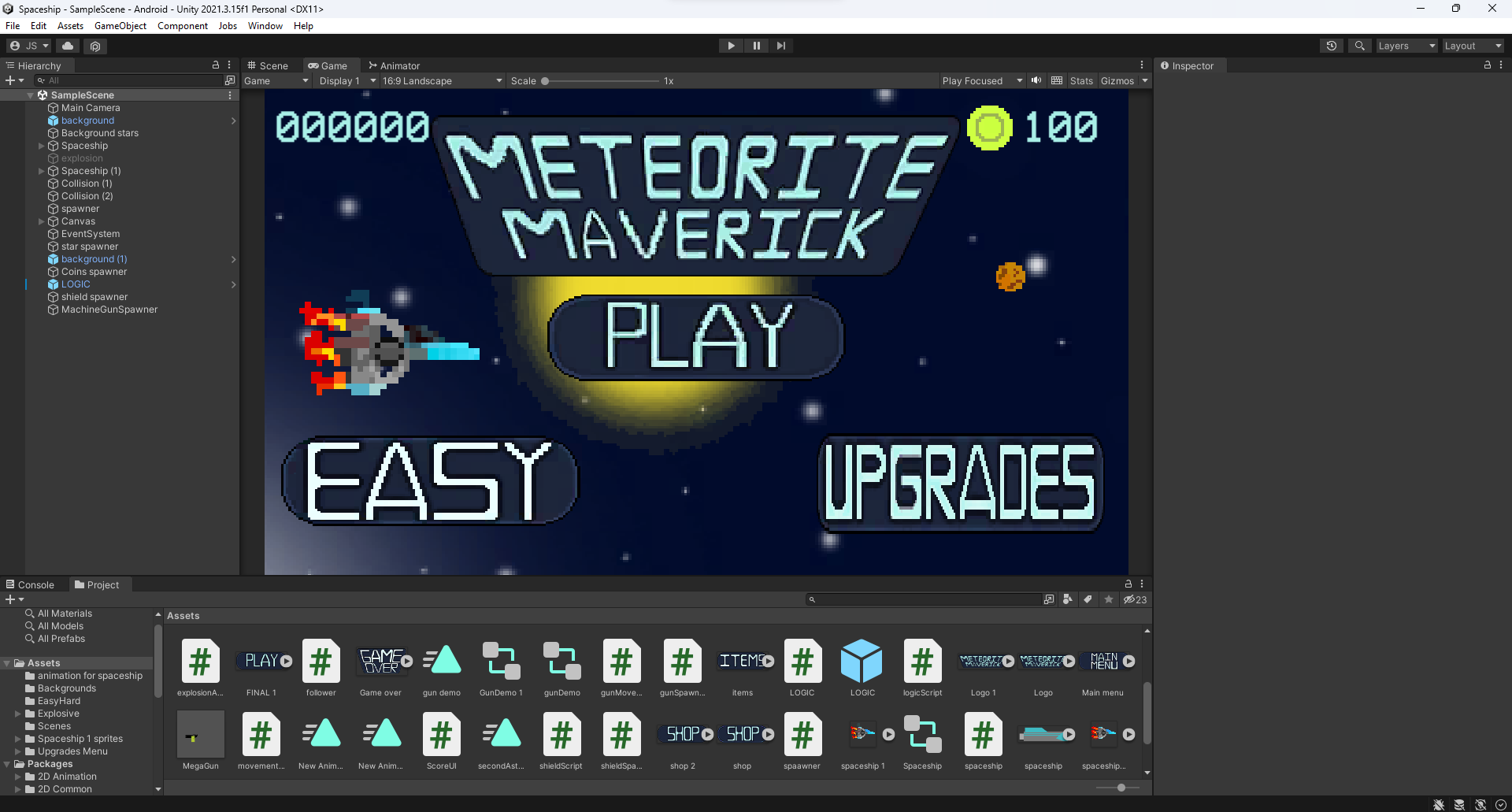Click the Gizmos button
1512x812 pixels.
(1117, 80)
